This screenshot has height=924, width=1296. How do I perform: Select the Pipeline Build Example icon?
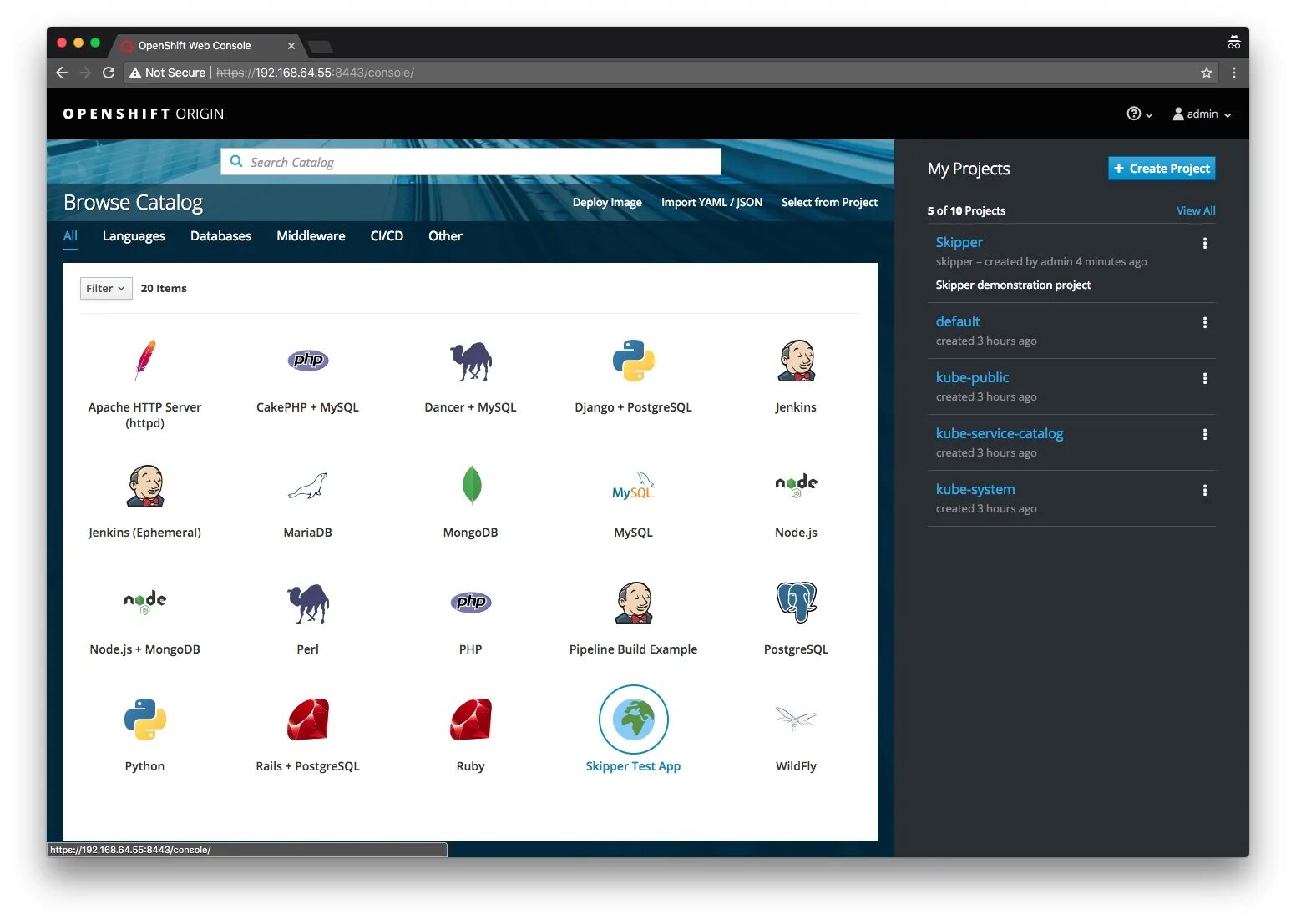634,603
